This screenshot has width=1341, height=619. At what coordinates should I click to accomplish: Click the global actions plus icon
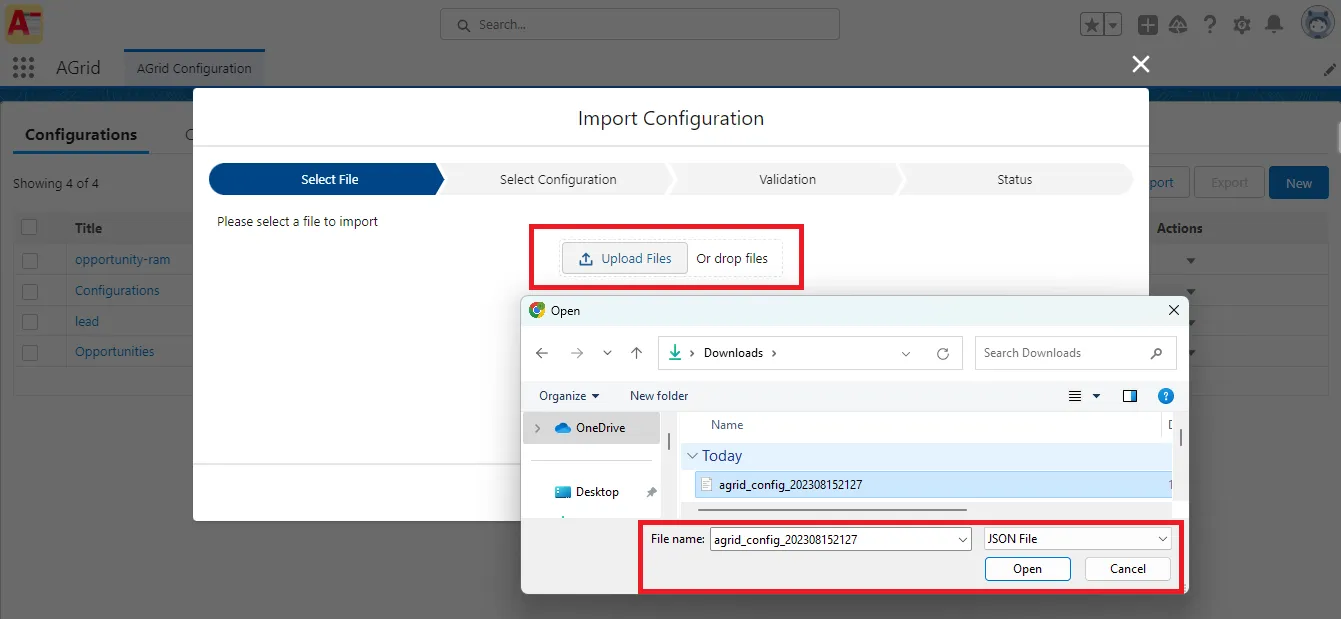coord(1147,24)
